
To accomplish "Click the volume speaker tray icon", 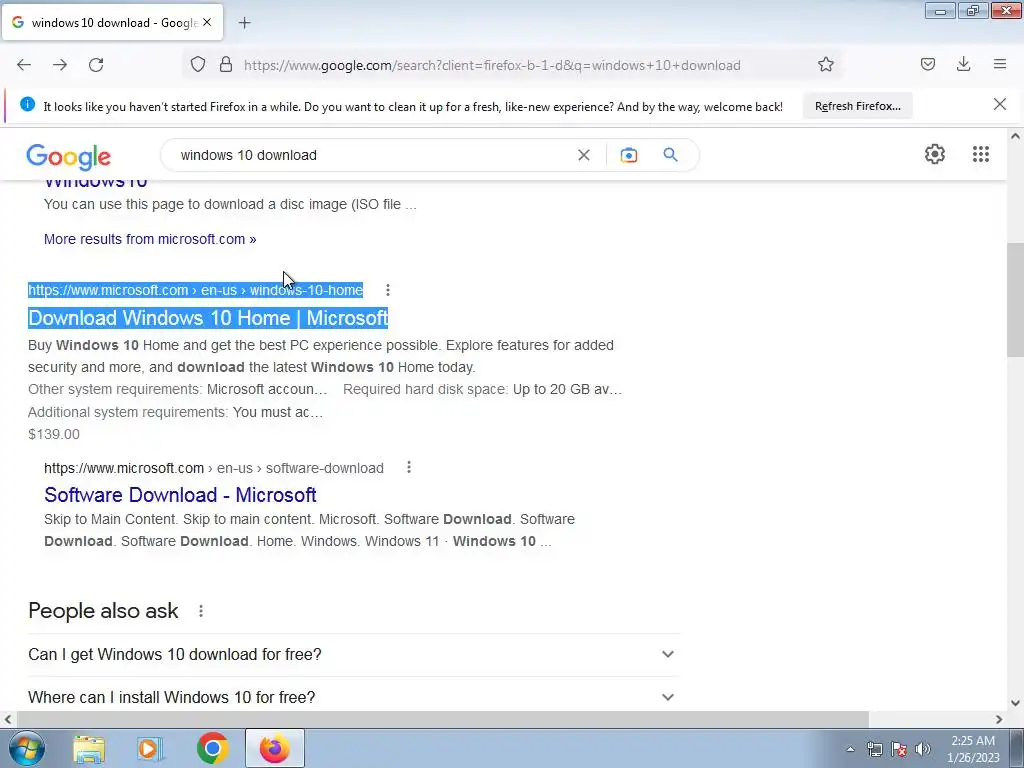I will click(x=923, y=749).
